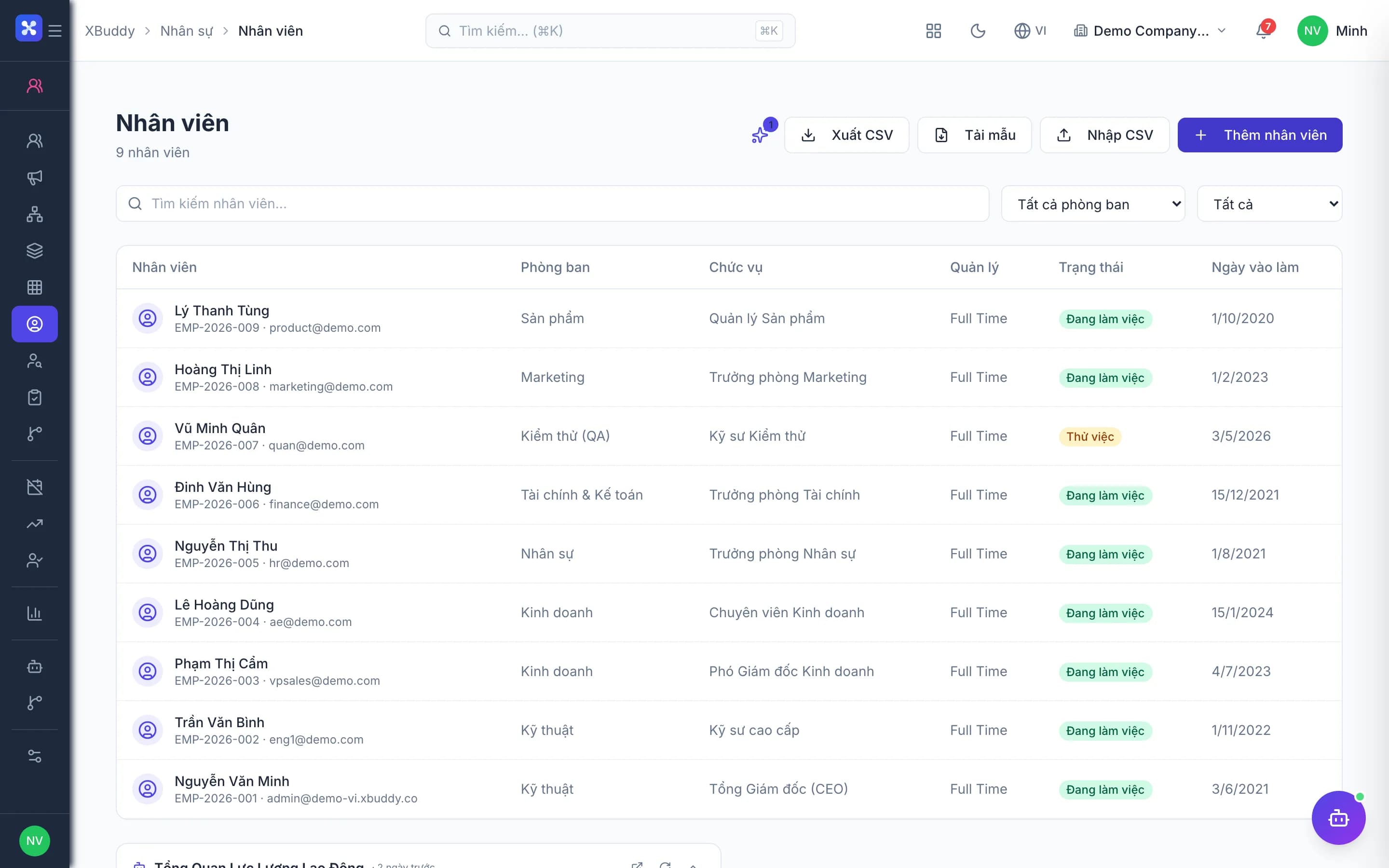Image resolution: width=1389 pixels, height=868 pixels.
Task: Click the Phòng ban column header
Action: [555, 268]
